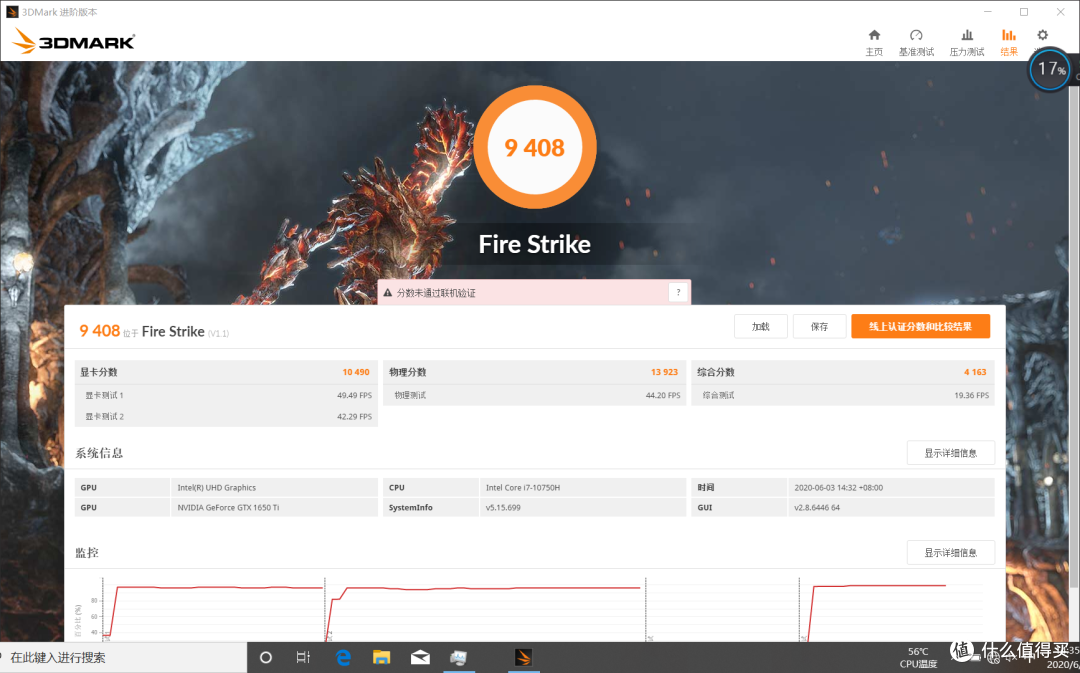
Task: Open the 基准测试 benchmarks tab
Action: point(916,42)
